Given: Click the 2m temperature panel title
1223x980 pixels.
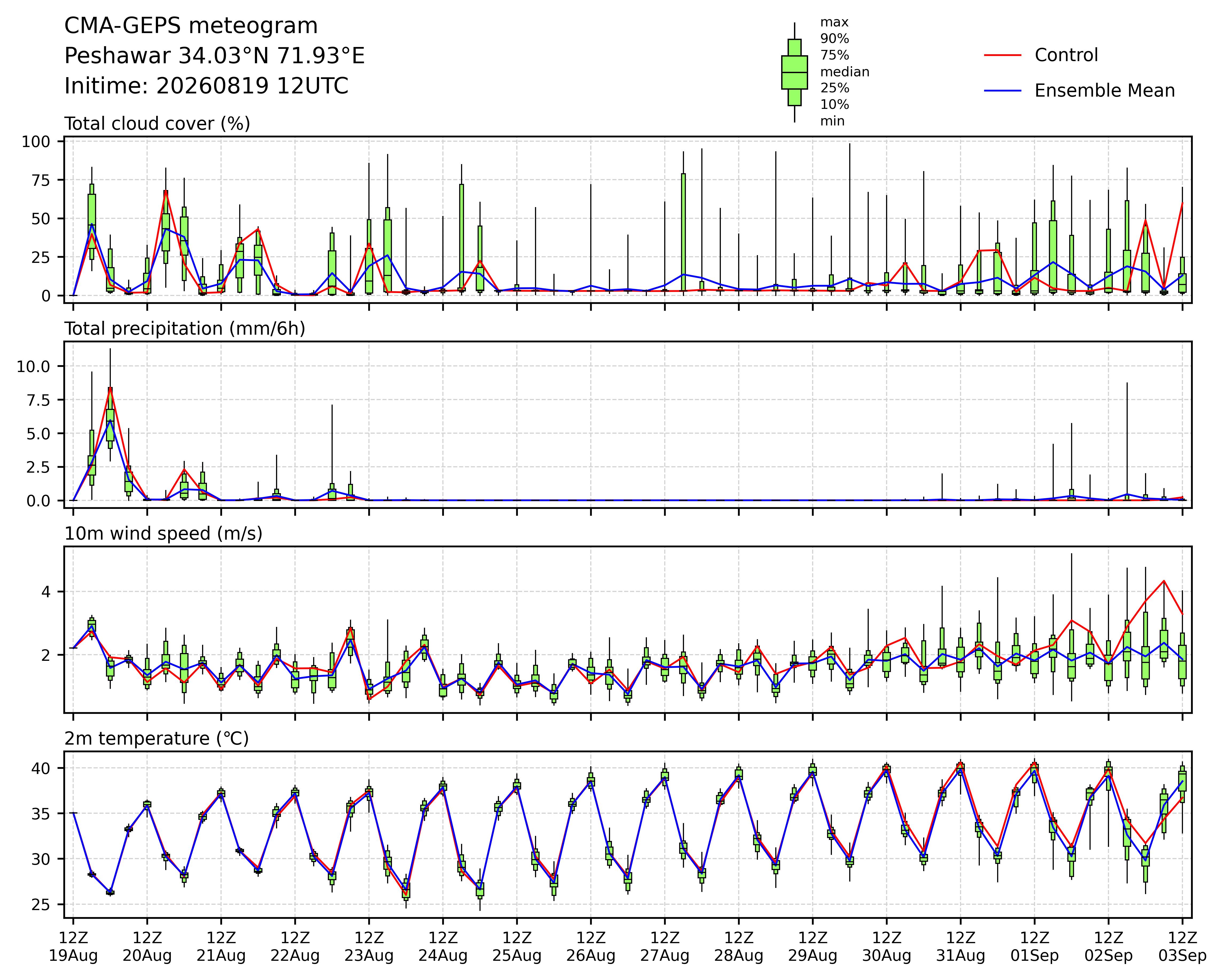Looking at the screenshot, I should pyautogui.click(x=156, y=739).
